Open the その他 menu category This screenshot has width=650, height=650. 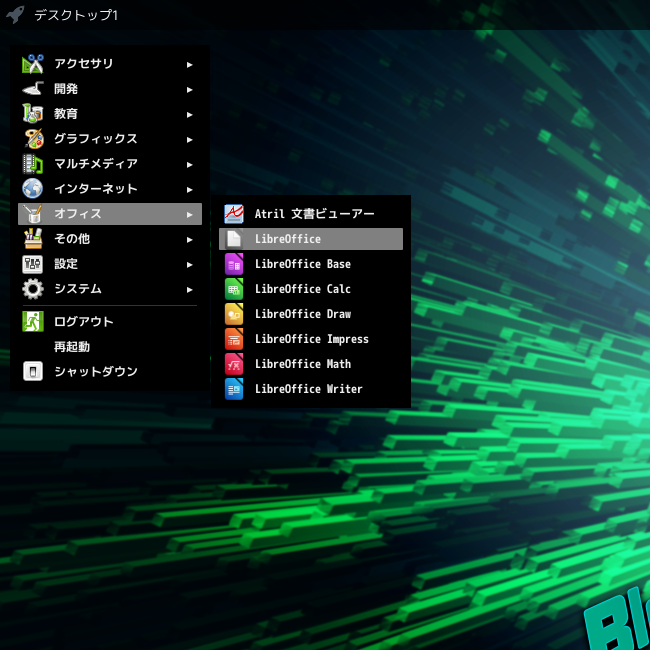[110, 239]
